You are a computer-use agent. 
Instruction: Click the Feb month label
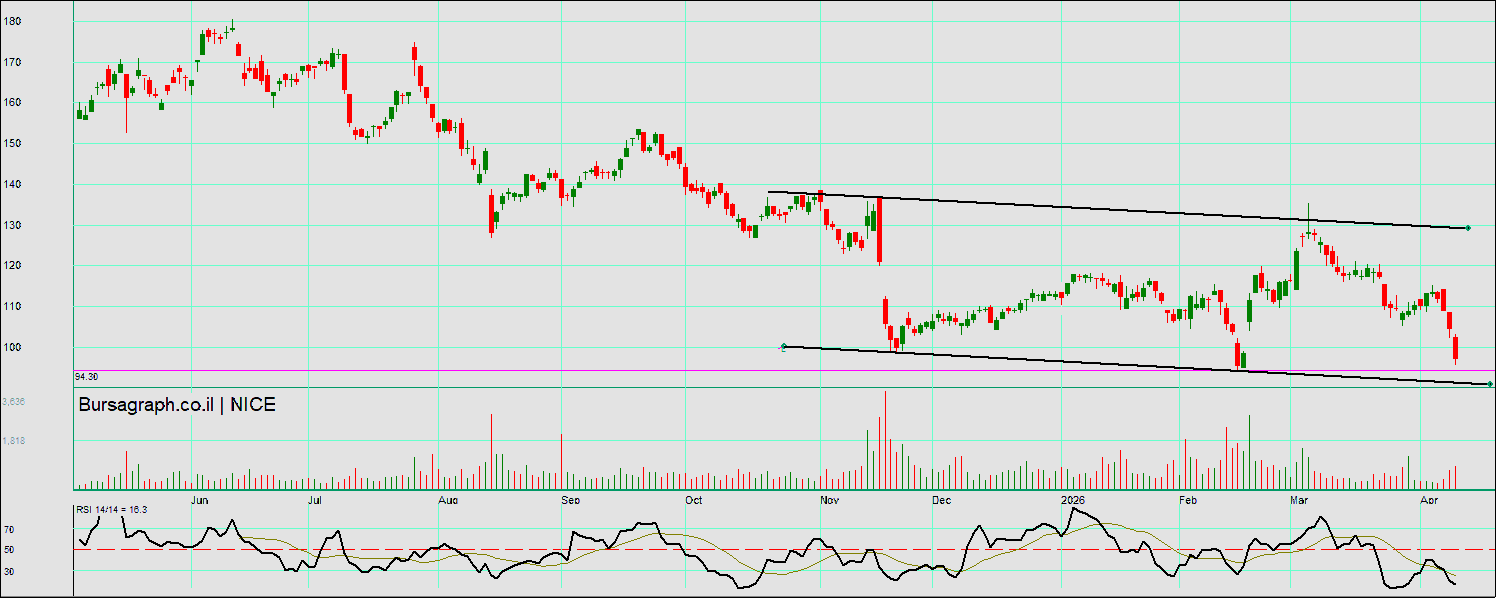1188,499
